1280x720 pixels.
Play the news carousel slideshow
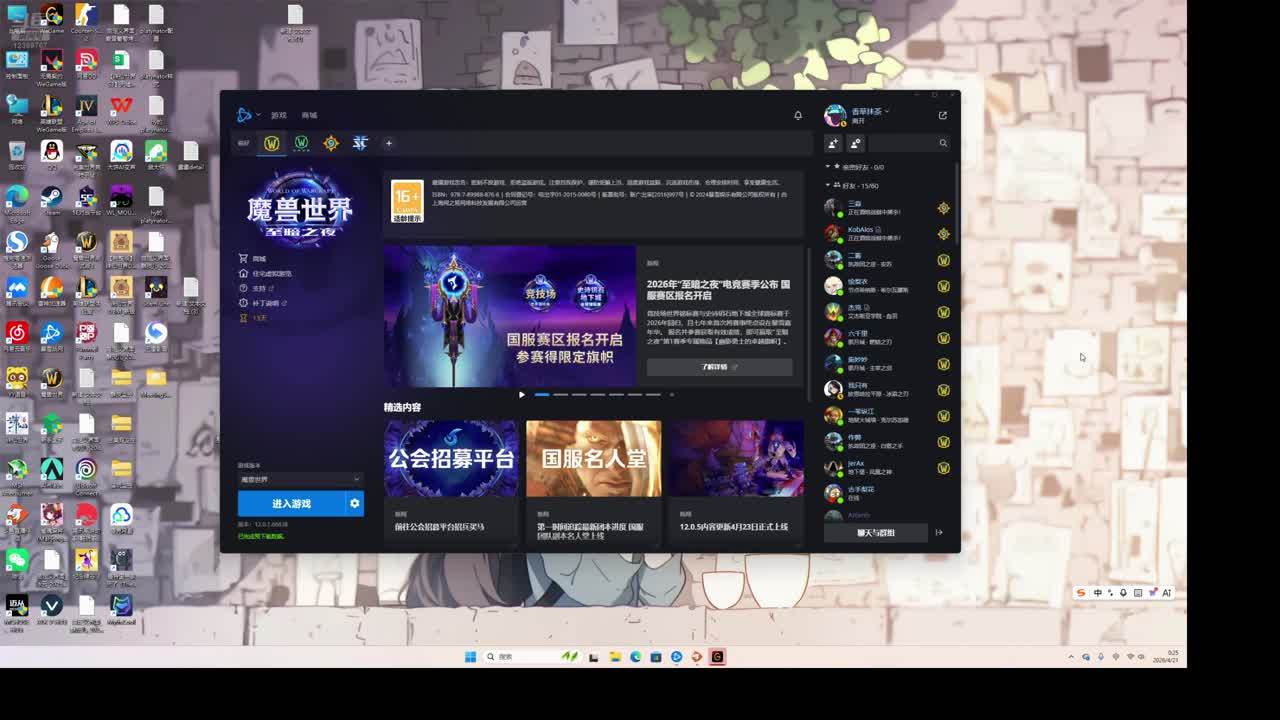click(x=521, y=395)
